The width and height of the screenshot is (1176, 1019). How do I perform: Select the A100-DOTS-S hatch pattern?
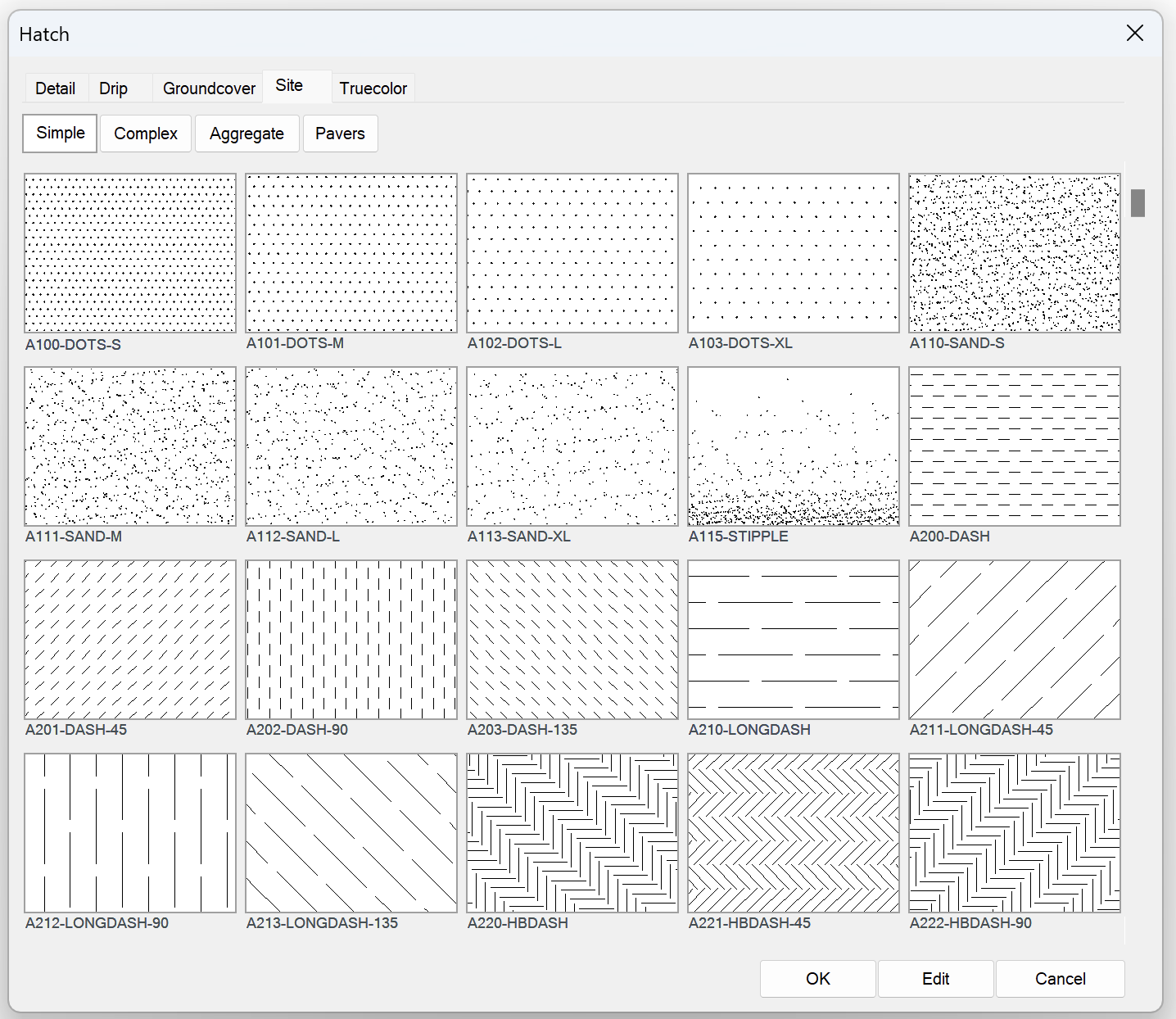(130, 253)
